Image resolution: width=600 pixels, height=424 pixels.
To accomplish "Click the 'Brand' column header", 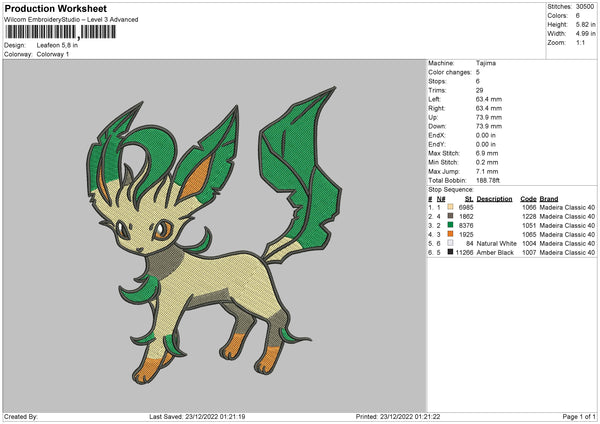I will tap(549, 199).
